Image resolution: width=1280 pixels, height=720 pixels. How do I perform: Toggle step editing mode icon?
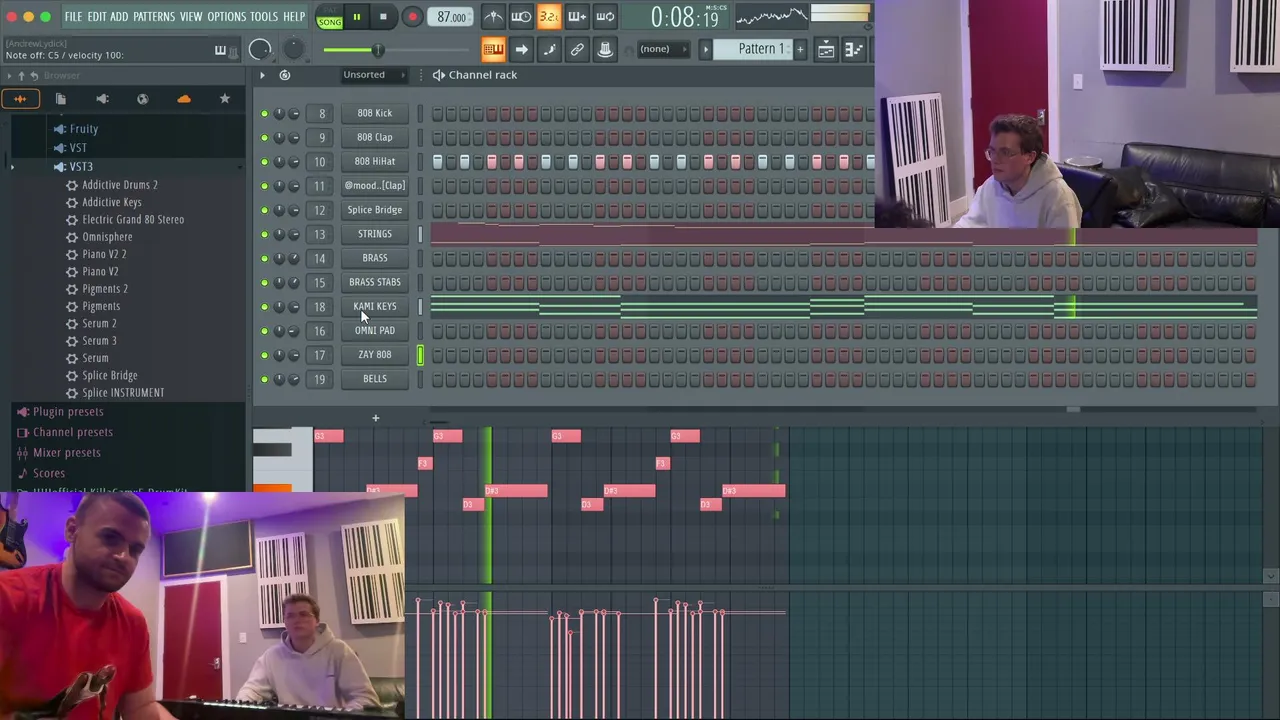549,49
